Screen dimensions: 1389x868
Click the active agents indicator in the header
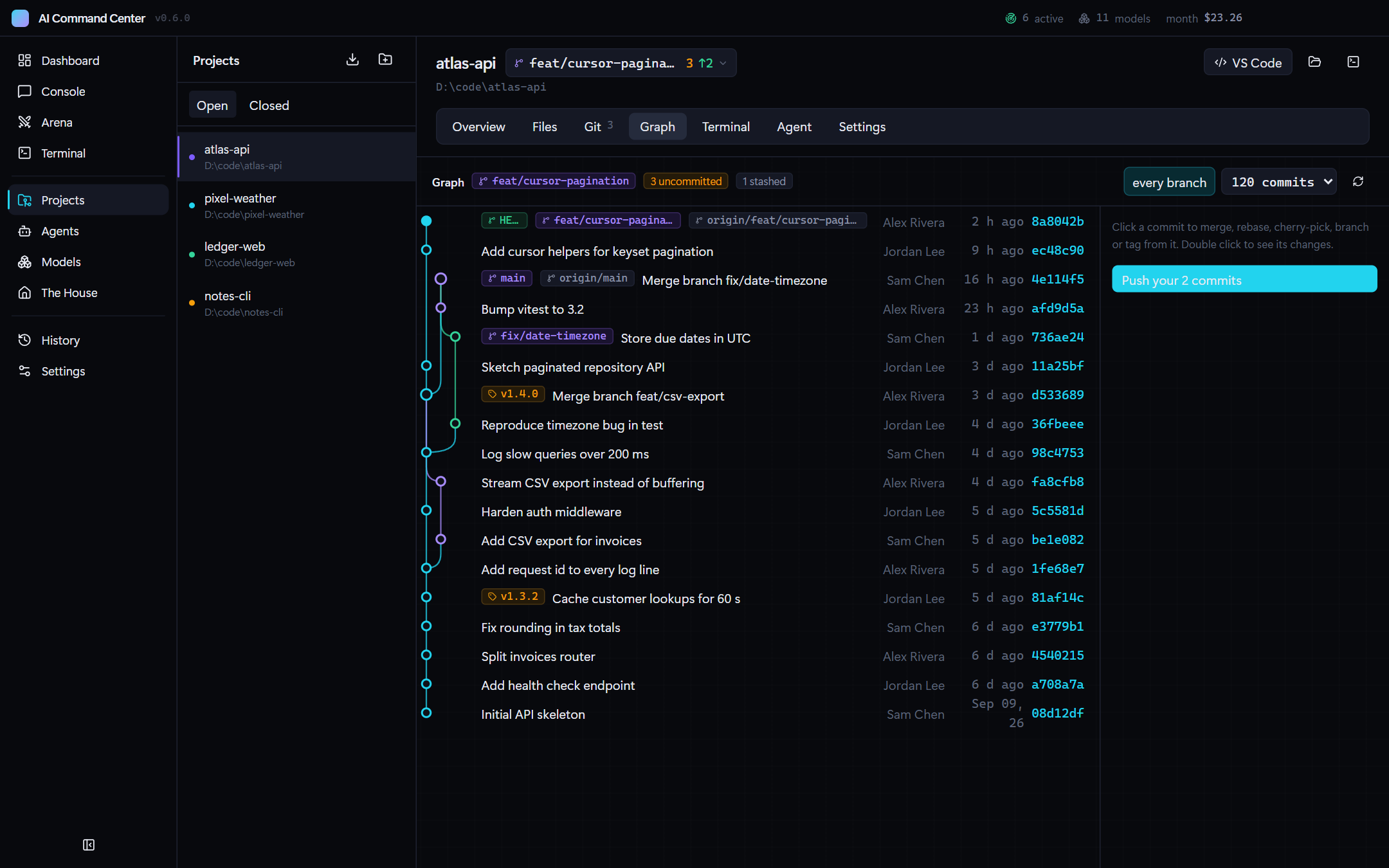point(1035,18)
